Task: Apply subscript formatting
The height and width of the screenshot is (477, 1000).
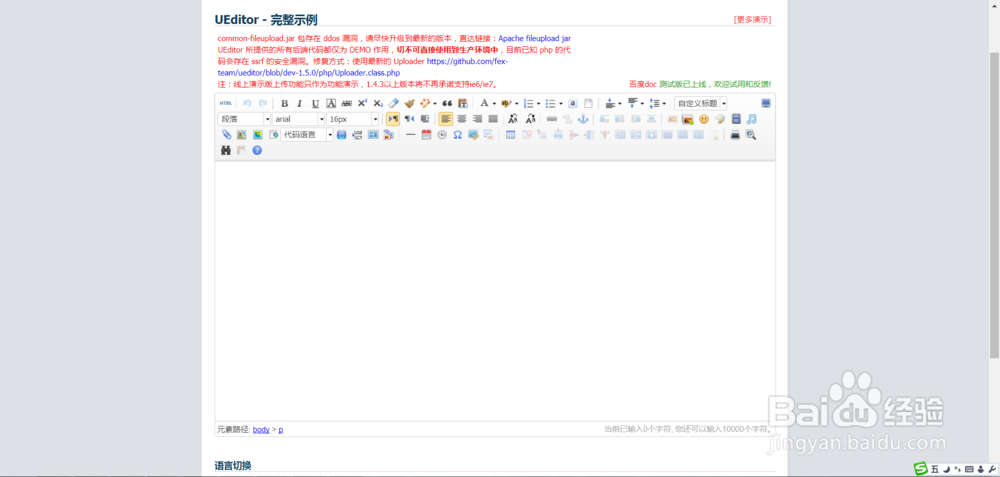Action: click(x=378, y=103)
